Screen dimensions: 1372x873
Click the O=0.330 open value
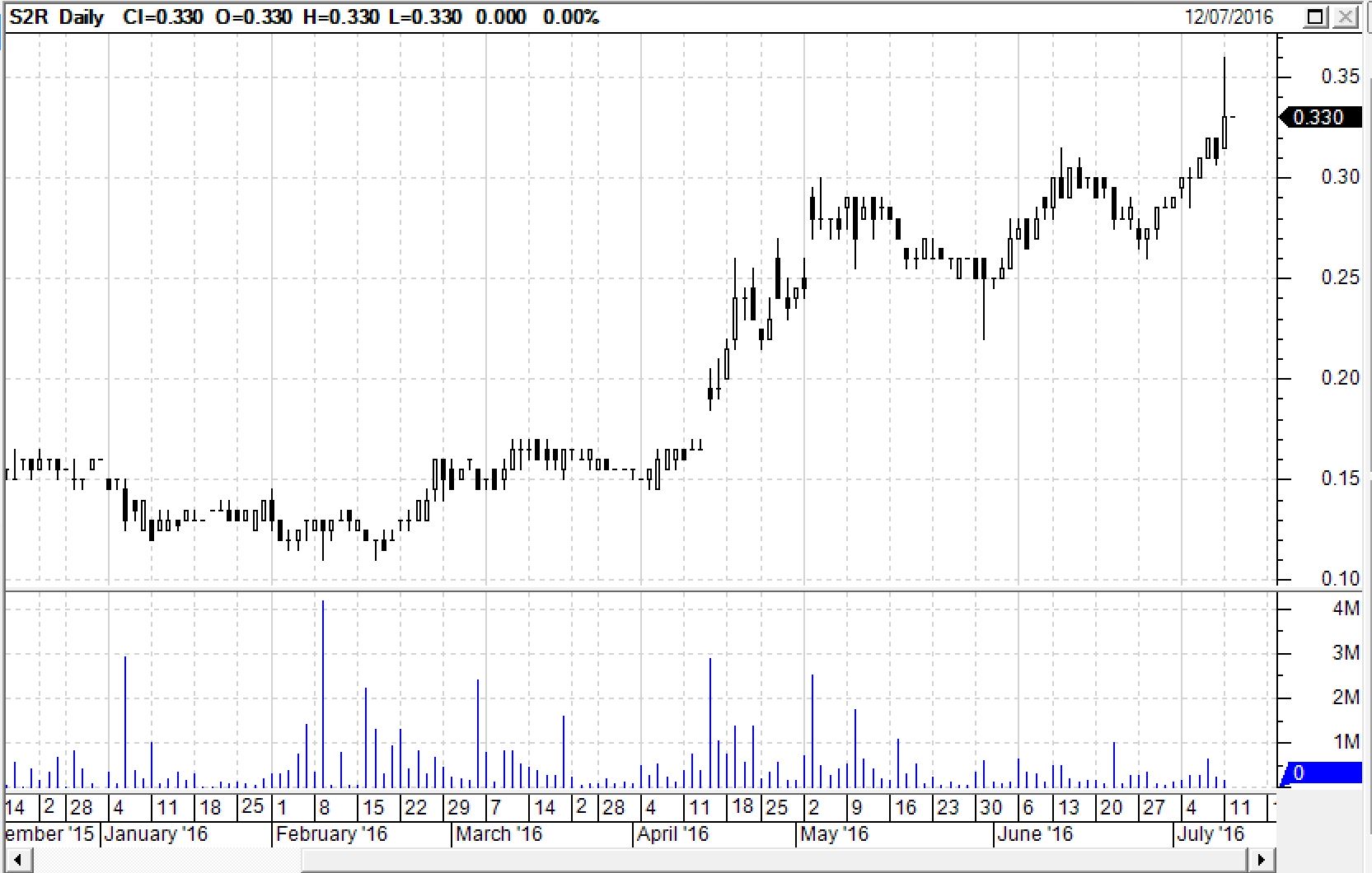pyautogui.click(x=254, y=16)
